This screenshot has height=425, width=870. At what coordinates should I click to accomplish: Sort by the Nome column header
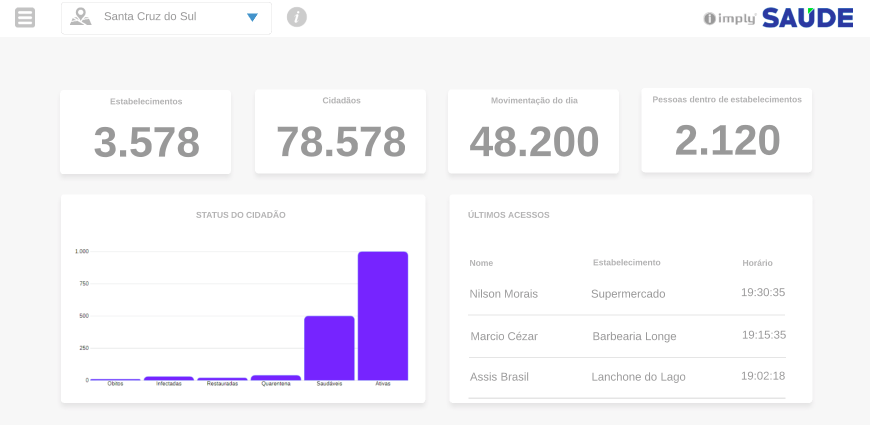pos(481,263)
